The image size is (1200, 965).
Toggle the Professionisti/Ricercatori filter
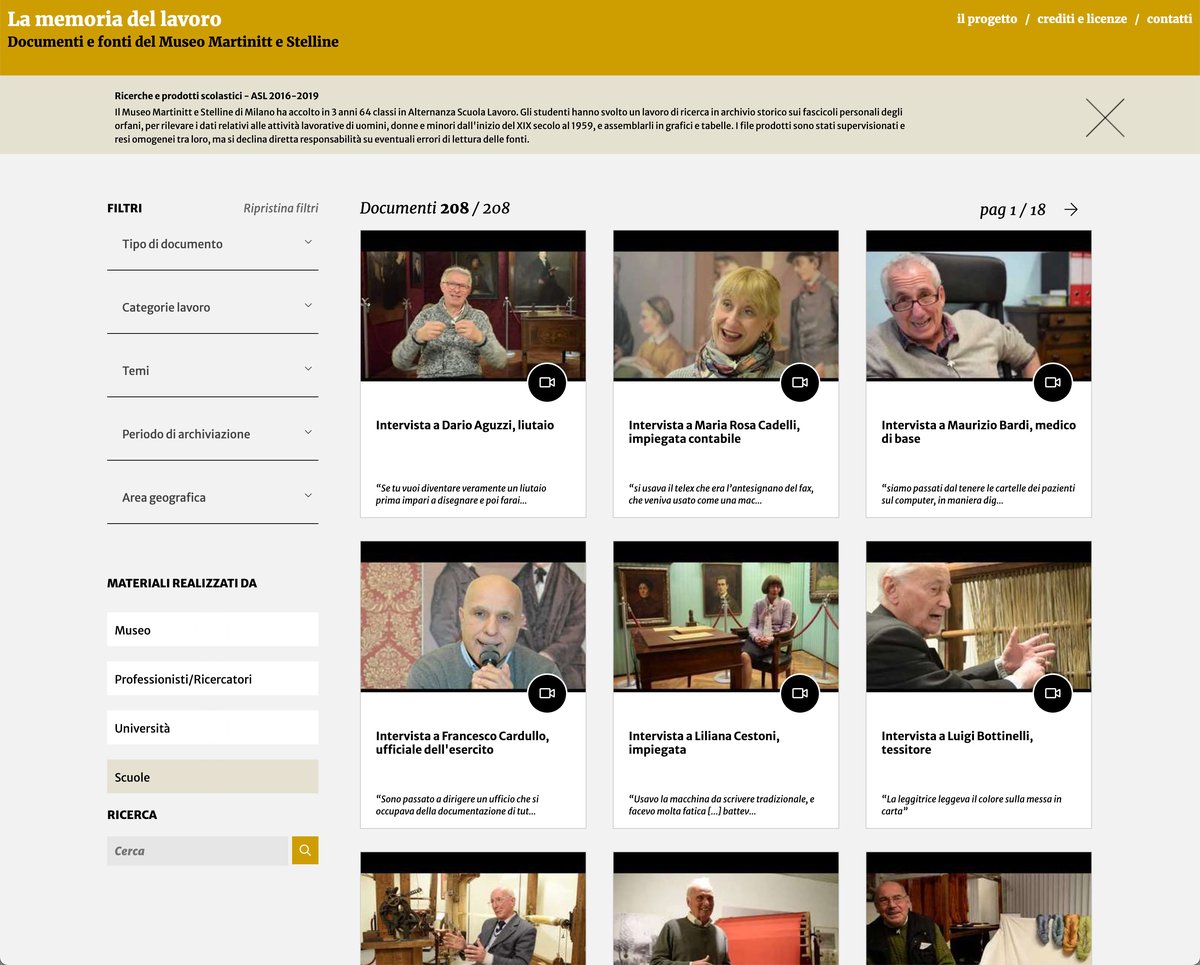[x=213, y=679]
